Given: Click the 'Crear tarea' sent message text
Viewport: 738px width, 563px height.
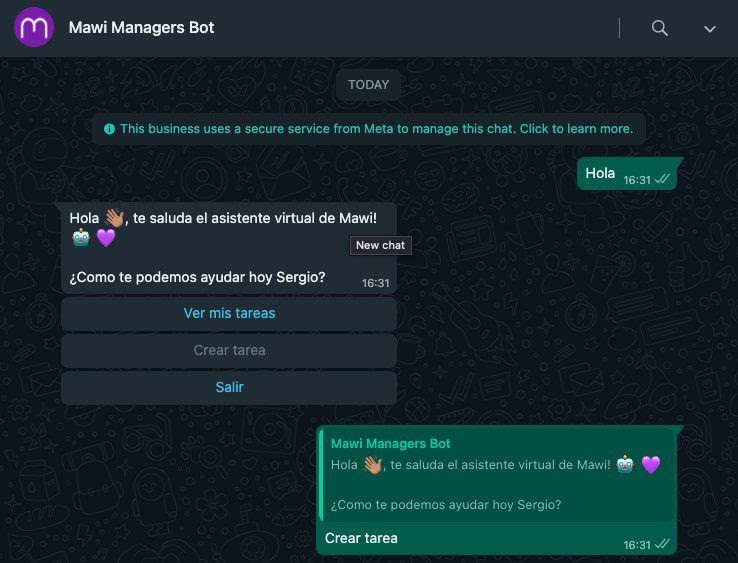Looking at the screenshot, I should (361, 538).
